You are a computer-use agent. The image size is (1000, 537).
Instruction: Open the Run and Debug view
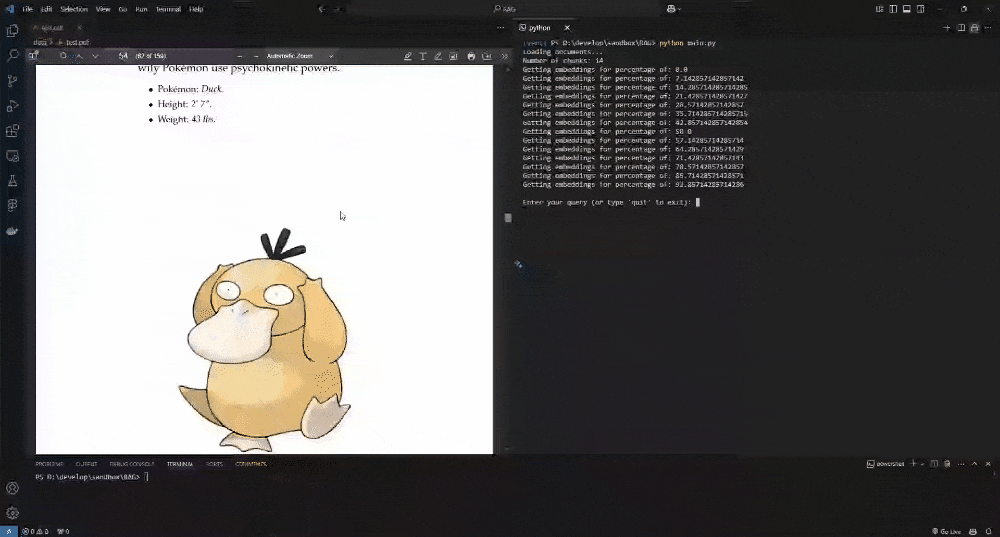pyautogui.click(x=12, y=106)
